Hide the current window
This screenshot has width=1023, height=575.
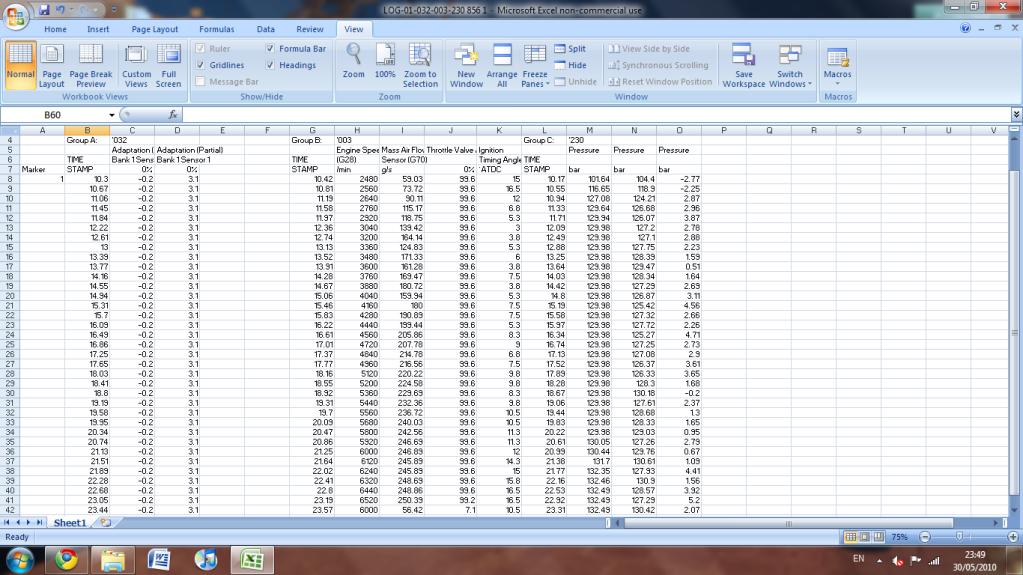click(570, 65)
